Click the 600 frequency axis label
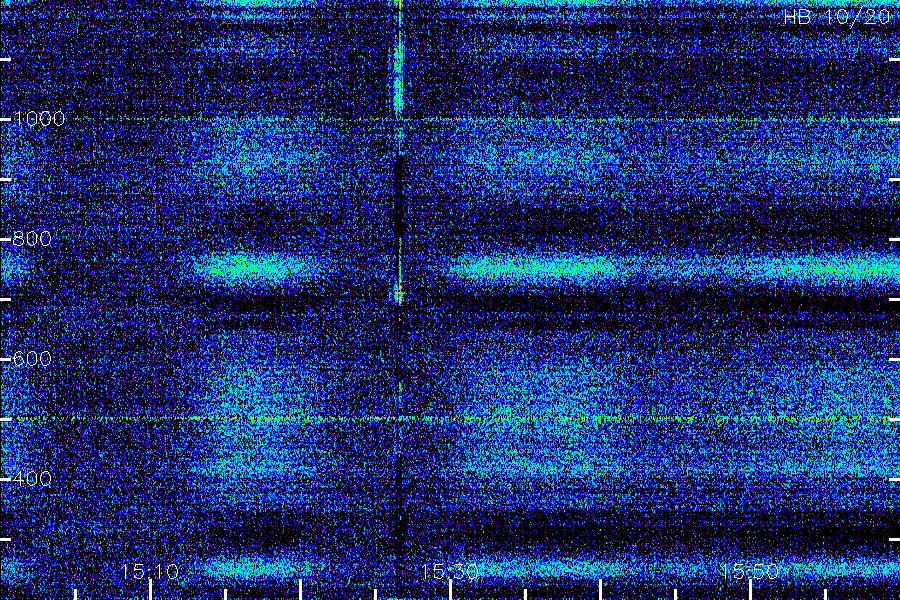 (x=32, y=359)
